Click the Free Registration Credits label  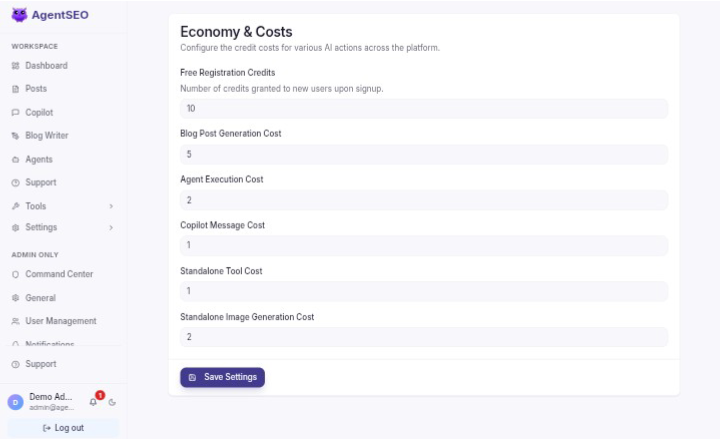227,73
